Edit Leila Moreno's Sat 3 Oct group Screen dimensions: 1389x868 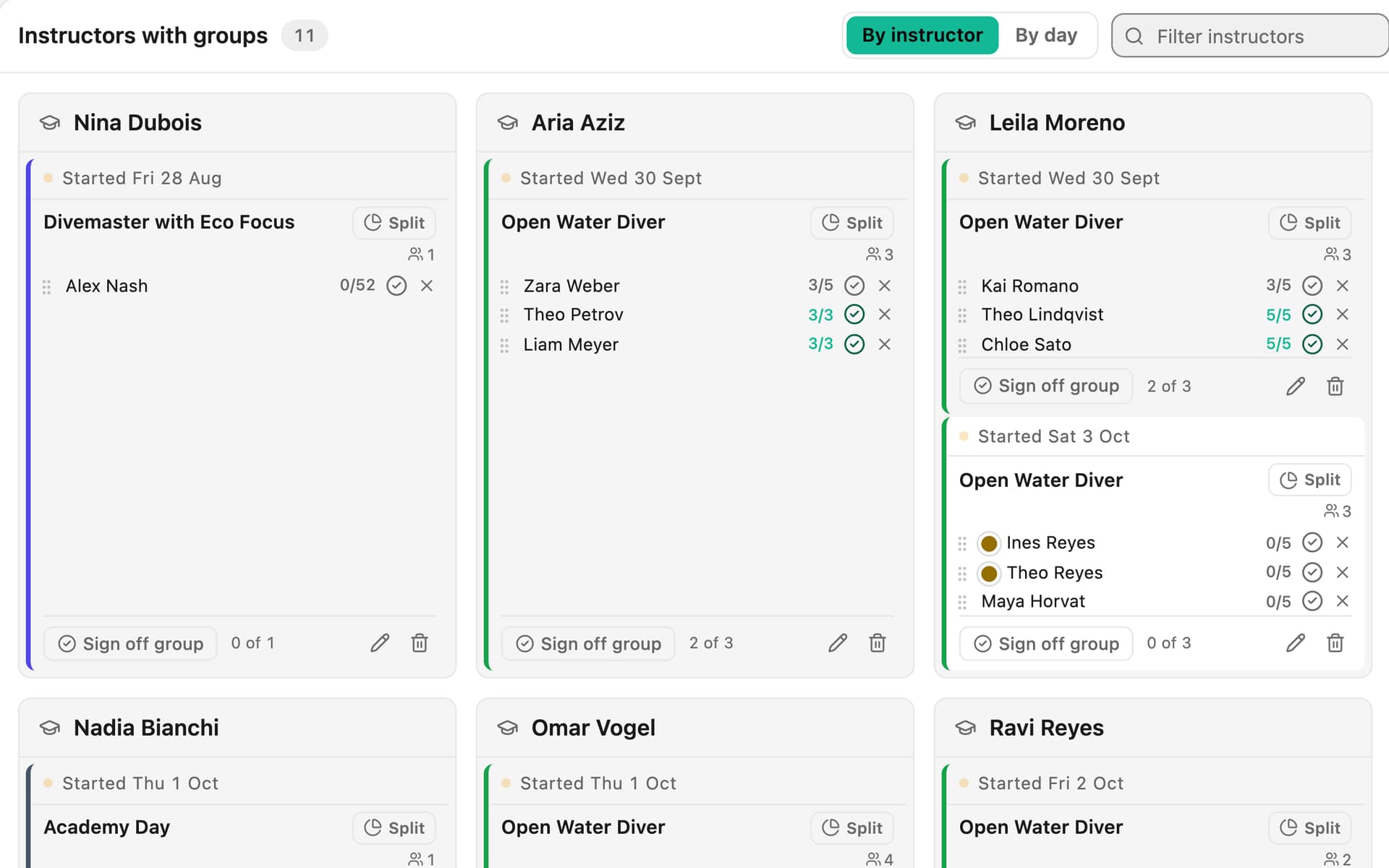(1296, 643)
